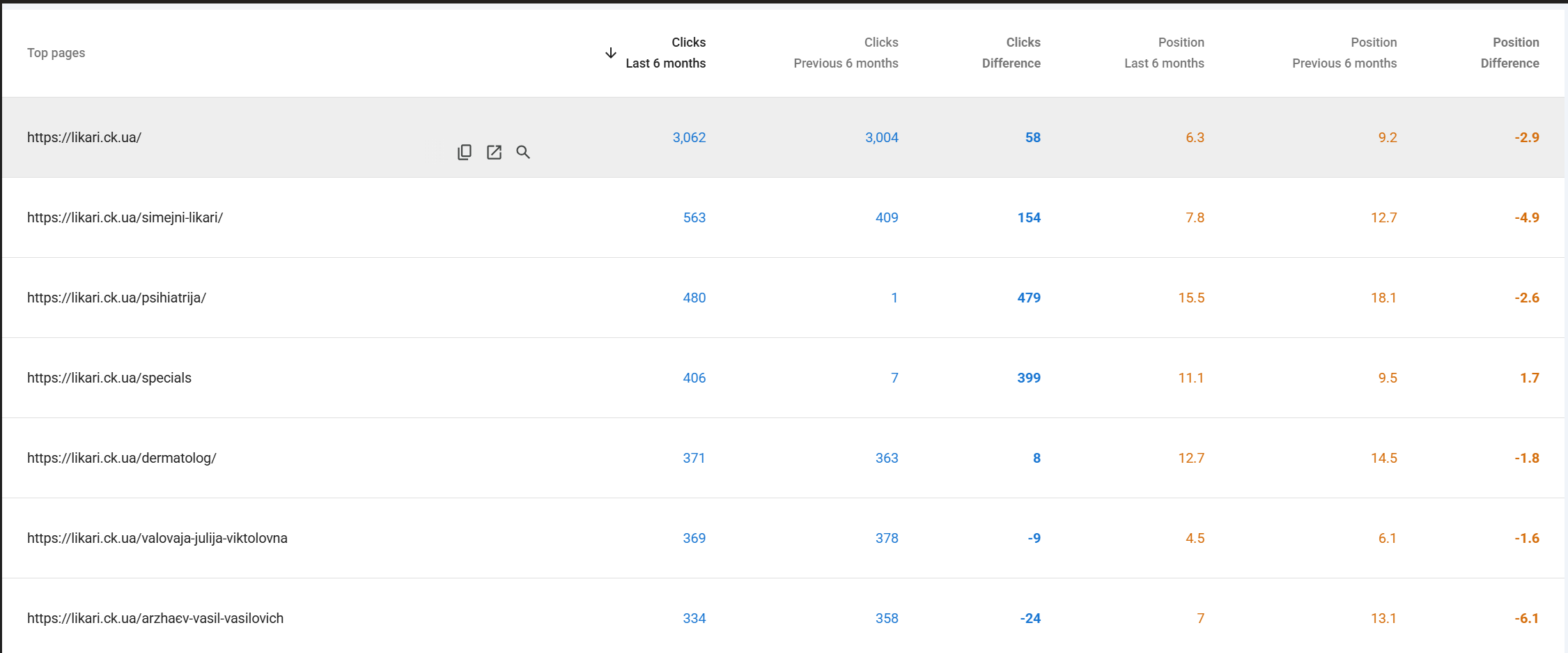Click clicks difference -24
This screenshot has width=1568, height=653.
coord(1030,618)
